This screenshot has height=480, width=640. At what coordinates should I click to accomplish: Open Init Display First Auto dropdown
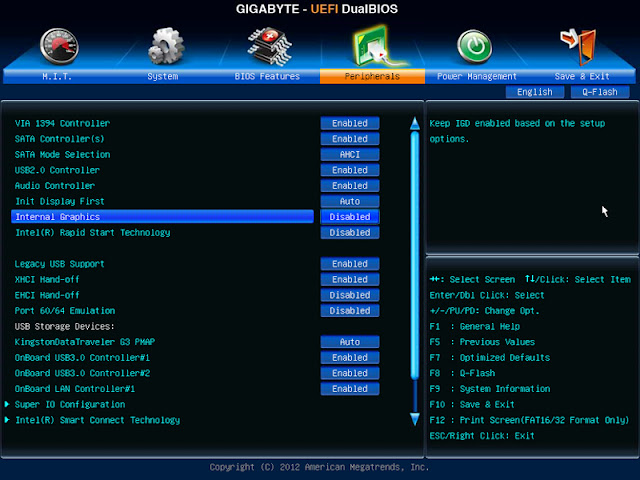click(350, 201)
